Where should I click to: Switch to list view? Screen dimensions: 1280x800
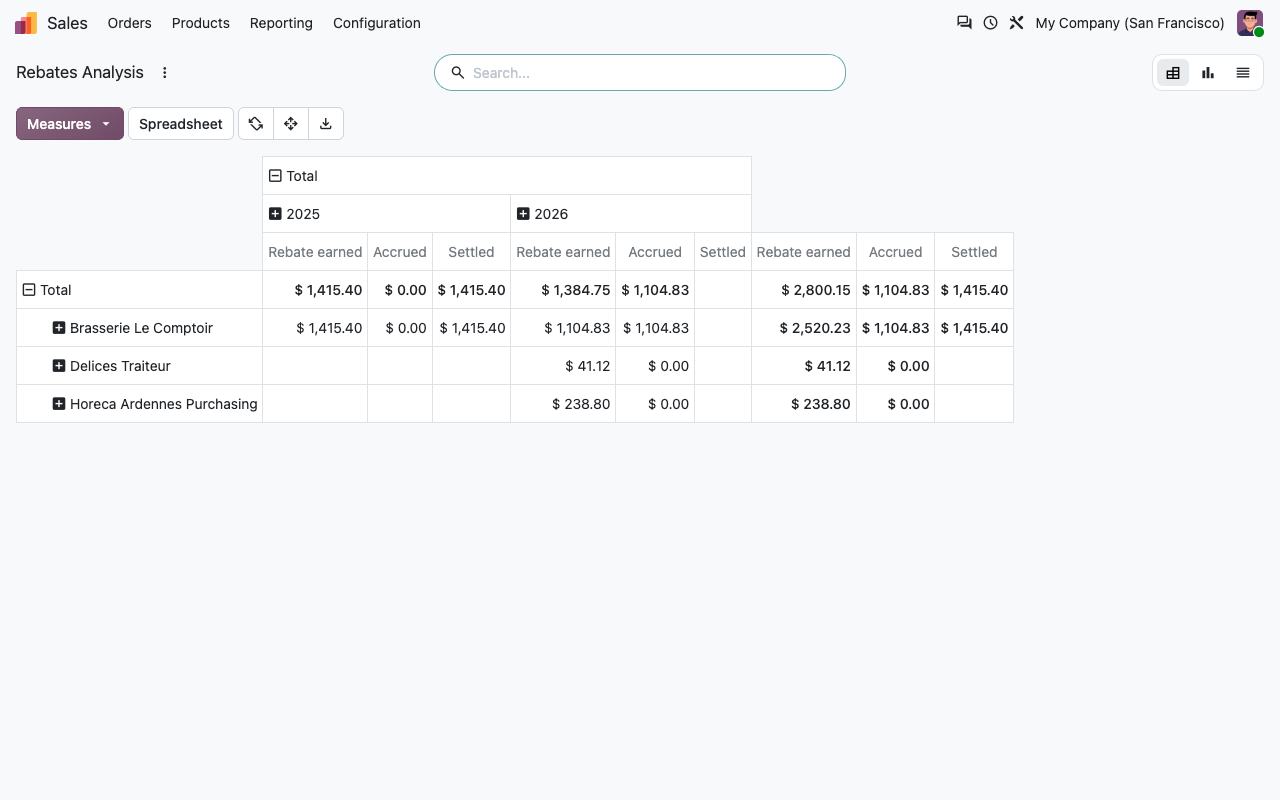[1243, 73]
